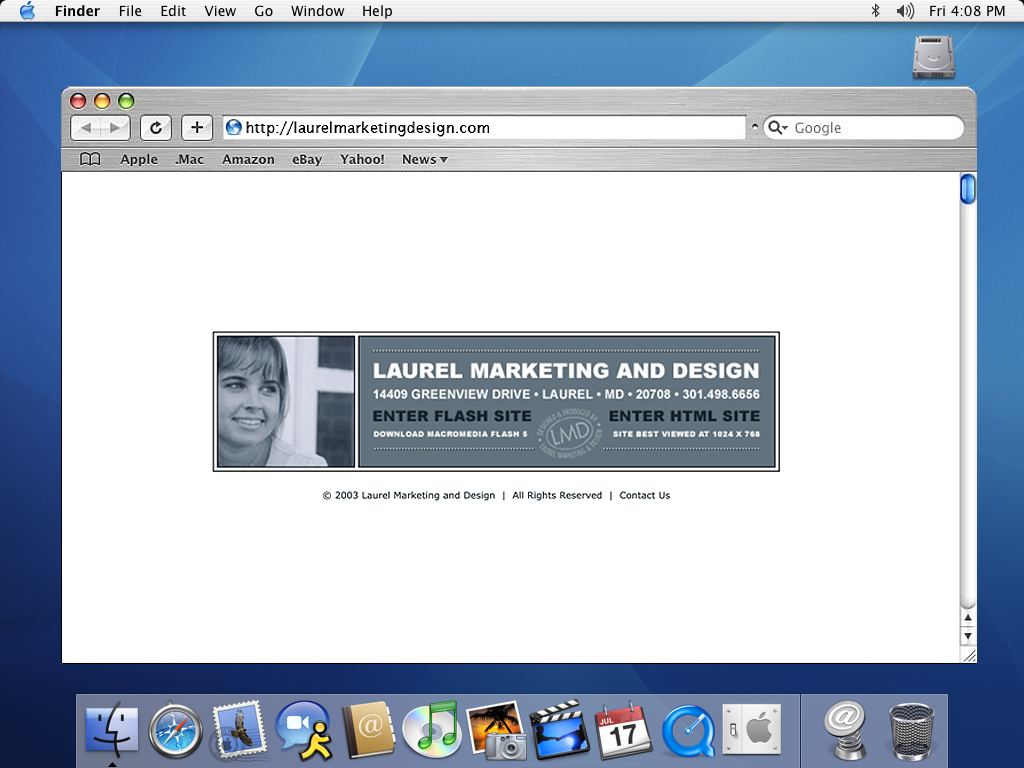
Task: Click the Bluetooth status icon in menu bar
Action: [x=876, y=11]
